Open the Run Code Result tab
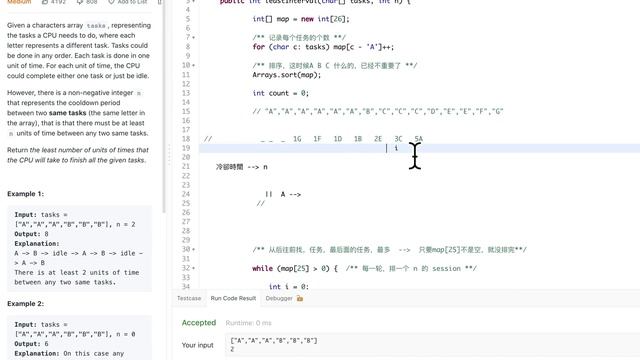The height and width of the screenshot is (360, 640). pos(233,298)
